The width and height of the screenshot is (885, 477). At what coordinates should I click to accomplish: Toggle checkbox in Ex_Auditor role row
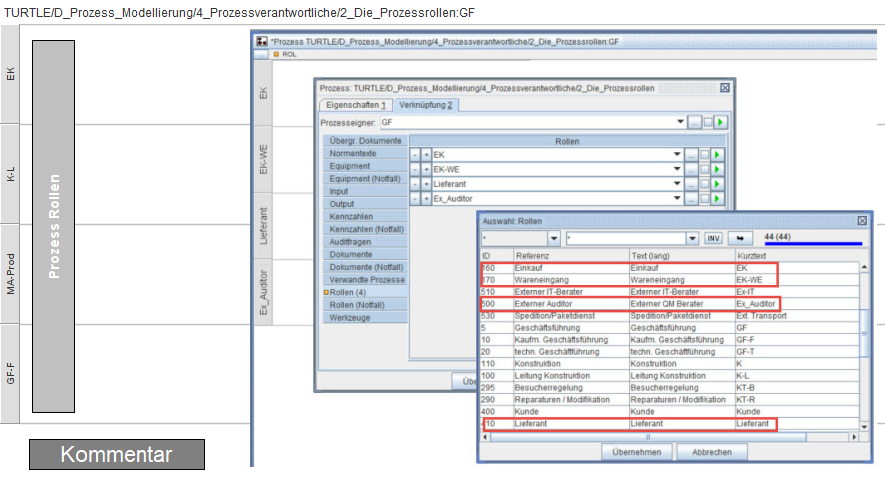click(x=704, y=199)
